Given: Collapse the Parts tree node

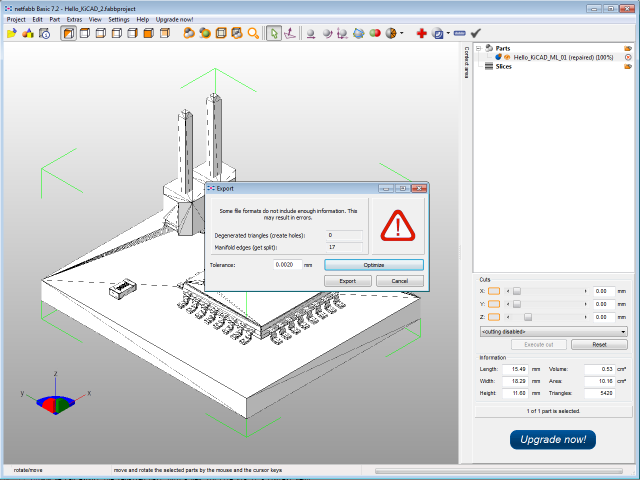Looking at the screenshot, I should click(x=478, y=48).
